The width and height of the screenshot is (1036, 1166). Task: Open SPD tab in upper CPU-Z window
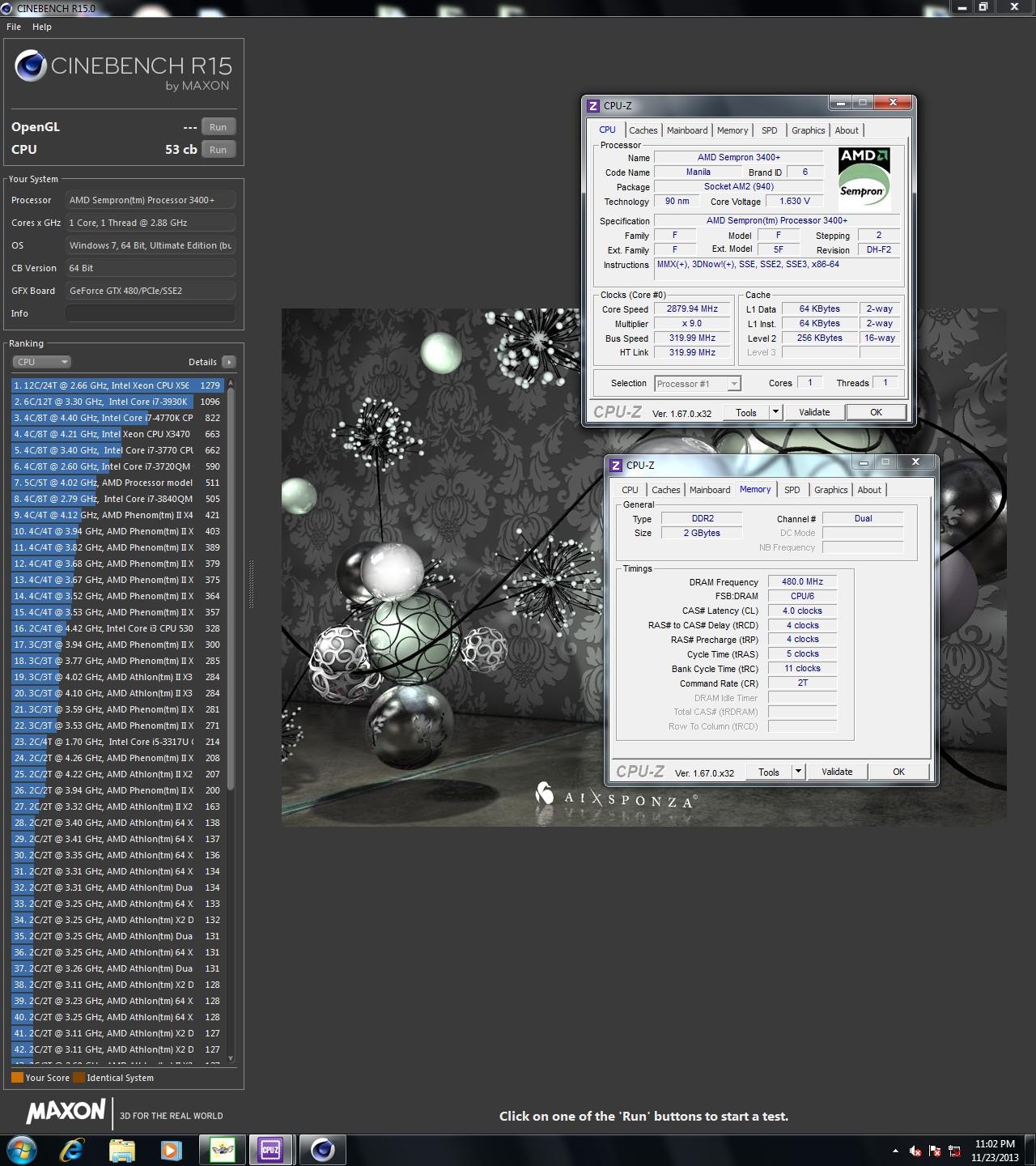click(770, 130)
